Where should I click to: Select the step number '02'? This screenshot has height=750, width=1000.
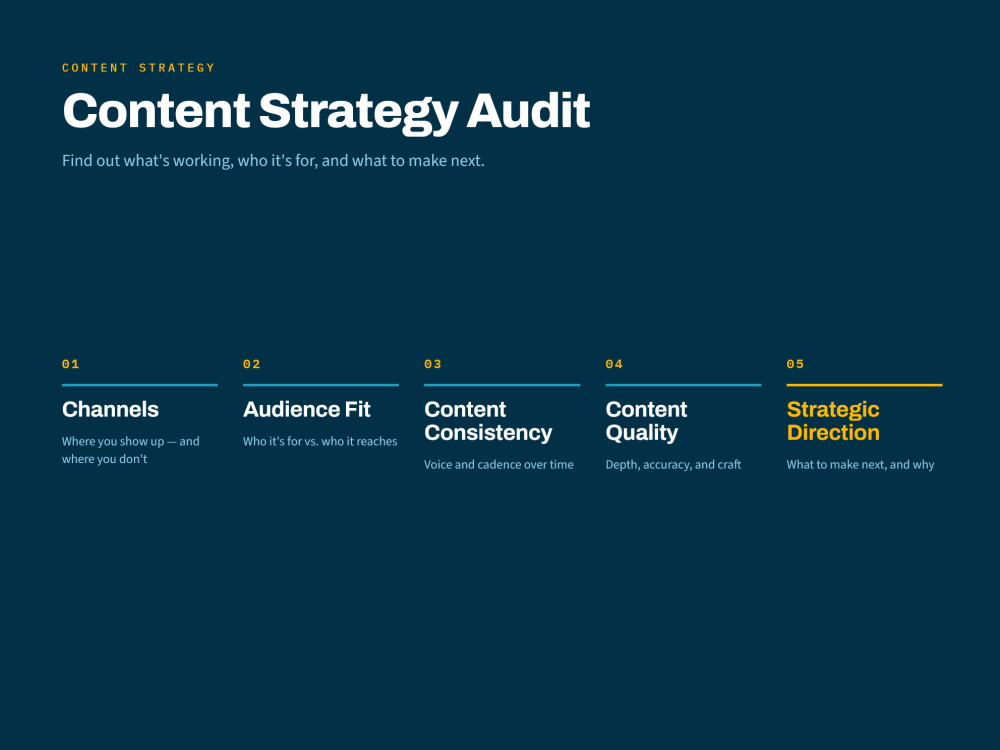[x=252, y=364]
